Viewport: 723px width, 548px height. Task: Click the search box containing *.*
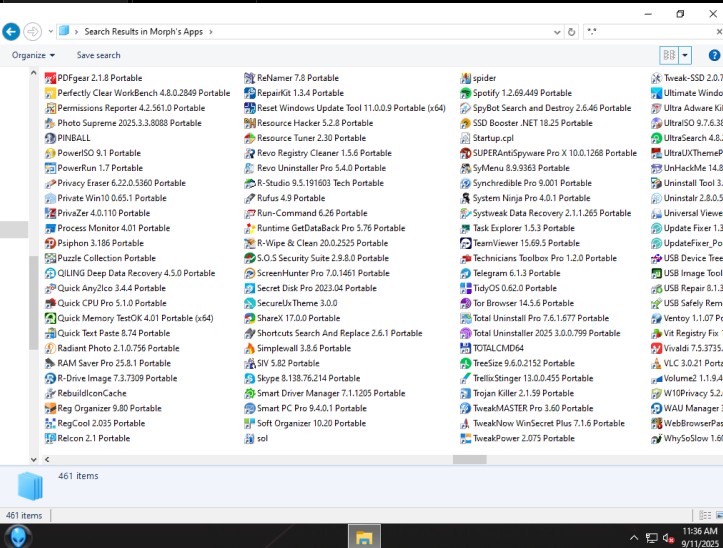point(650,32)
